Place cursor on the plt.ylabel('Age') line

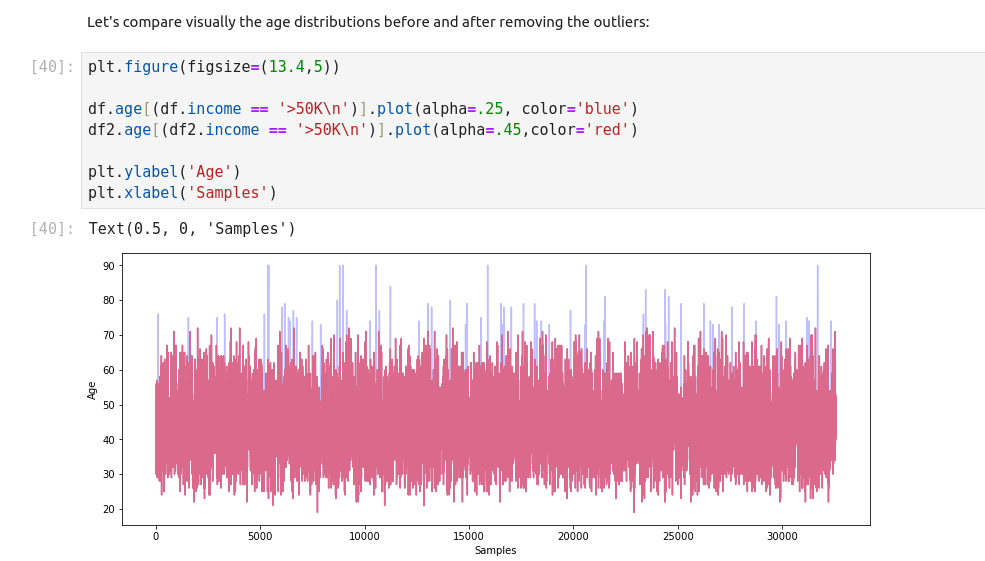click(x=164, y=172)
